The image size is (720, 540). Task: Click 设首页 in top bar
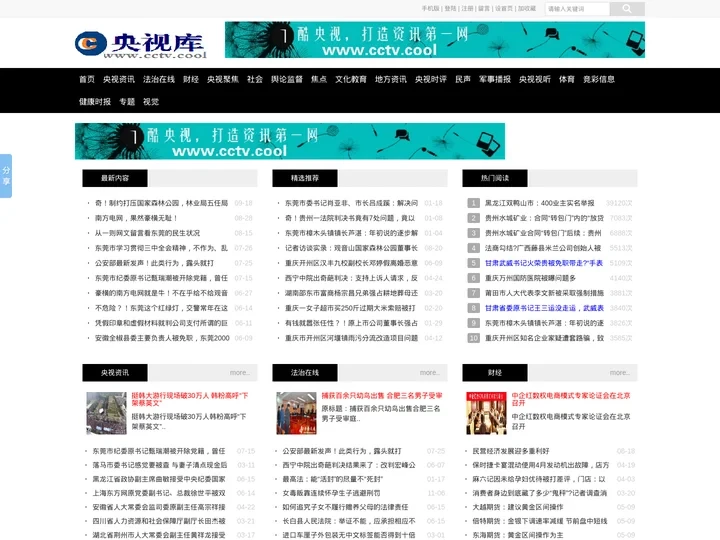pyautogui.click(x=504, y=8)
